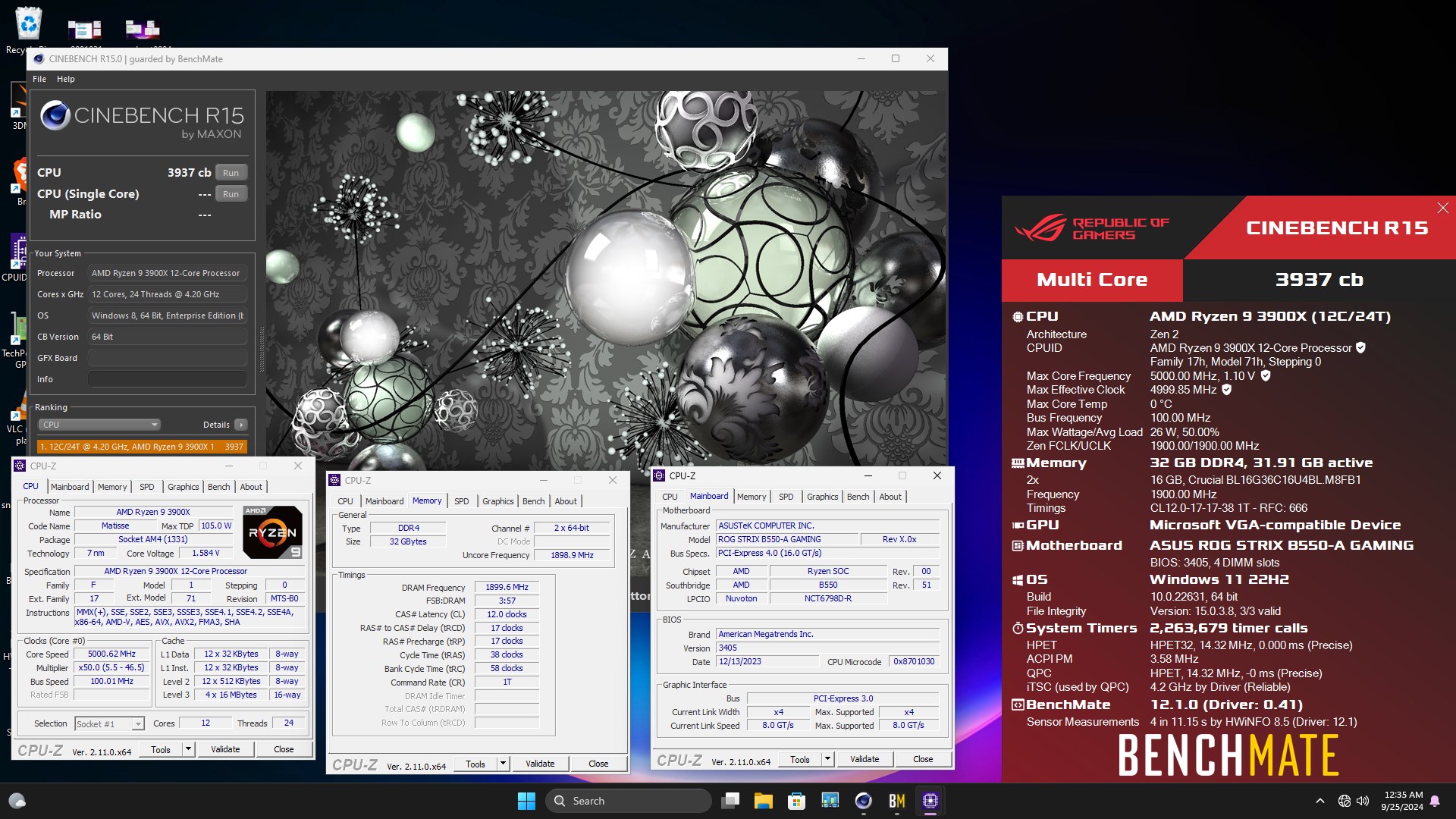The height and width of the screenshot is (819, 1456).
Task: Click the ROG Republic of Gamers logo
Action: (1091, 227)
